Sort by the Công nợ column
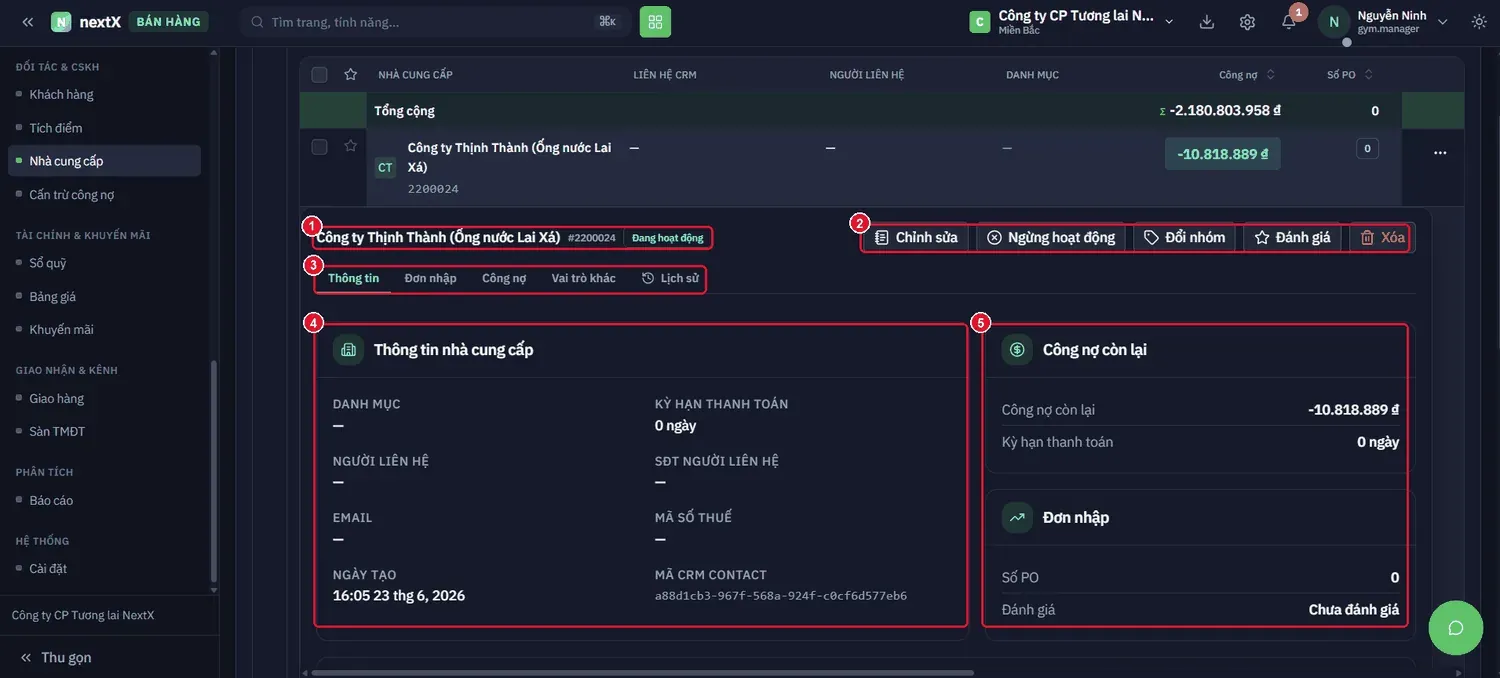 [1247, 74]
